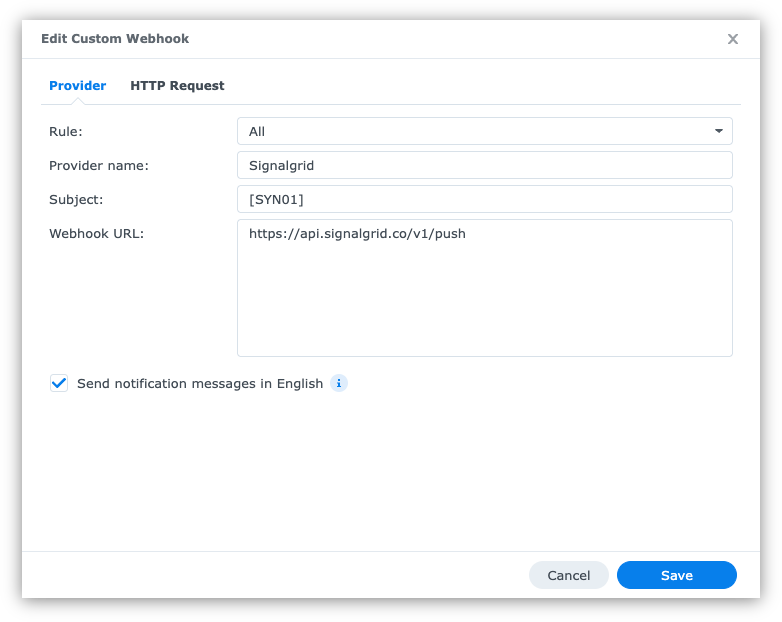Click the info icon beside English notification option
The width and height of the screenshot is (782, 622).
coord(339,383)
